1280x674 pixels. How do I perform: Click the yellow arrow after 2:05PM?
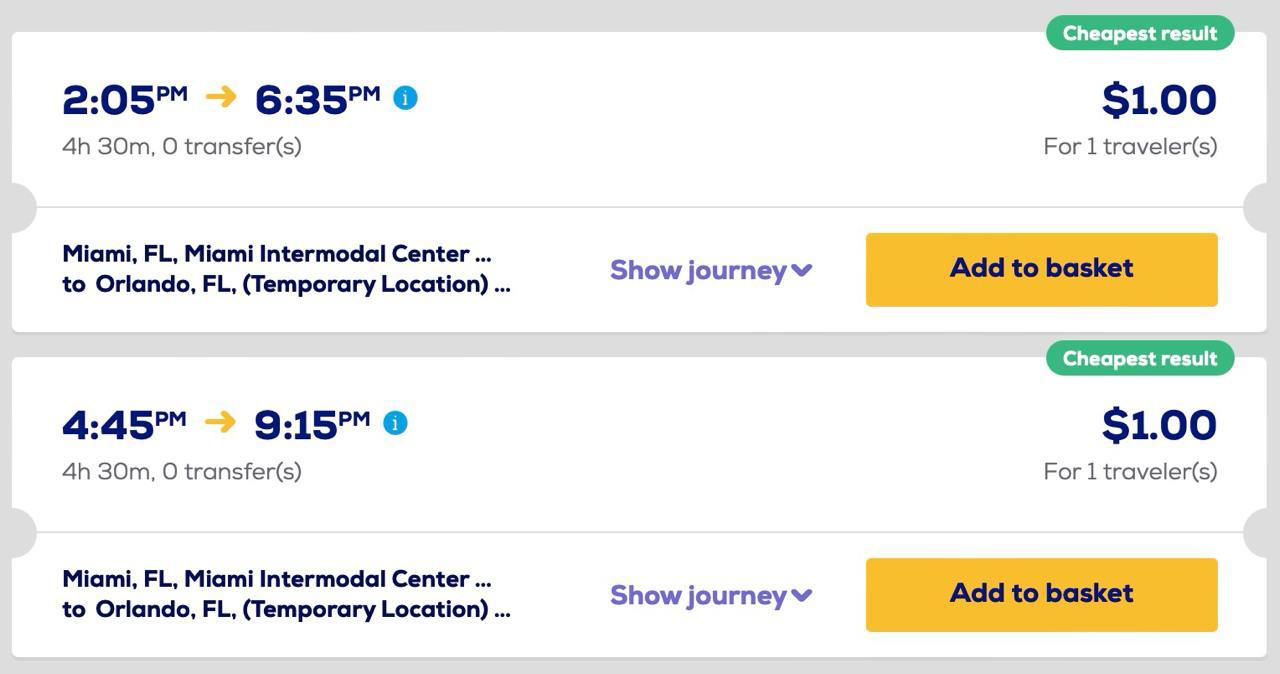(x=221, y=97)
